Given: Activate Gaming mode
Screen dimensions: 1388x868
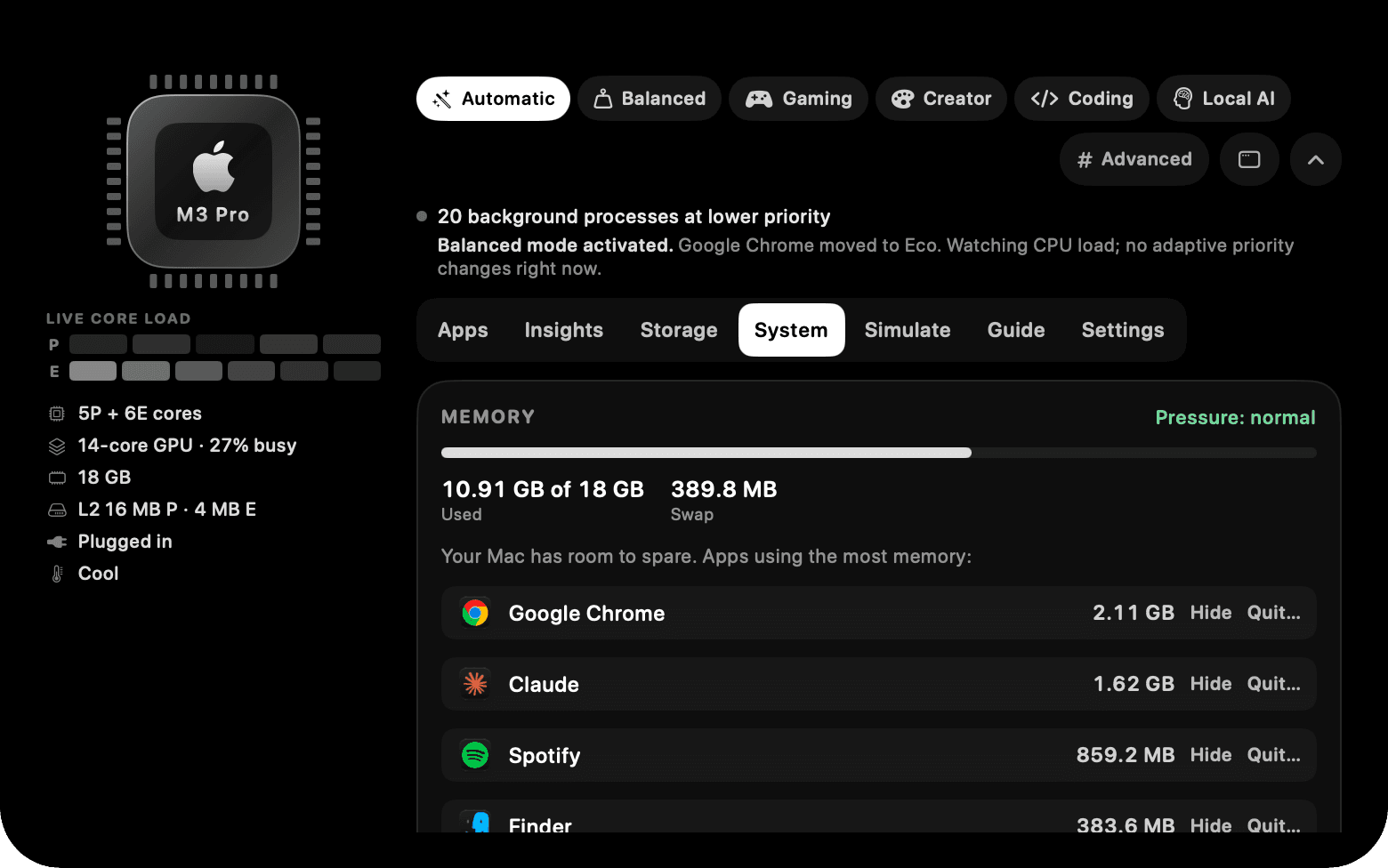Looking at the screenshot, I should pyautogui.click(x=798, y=99).
